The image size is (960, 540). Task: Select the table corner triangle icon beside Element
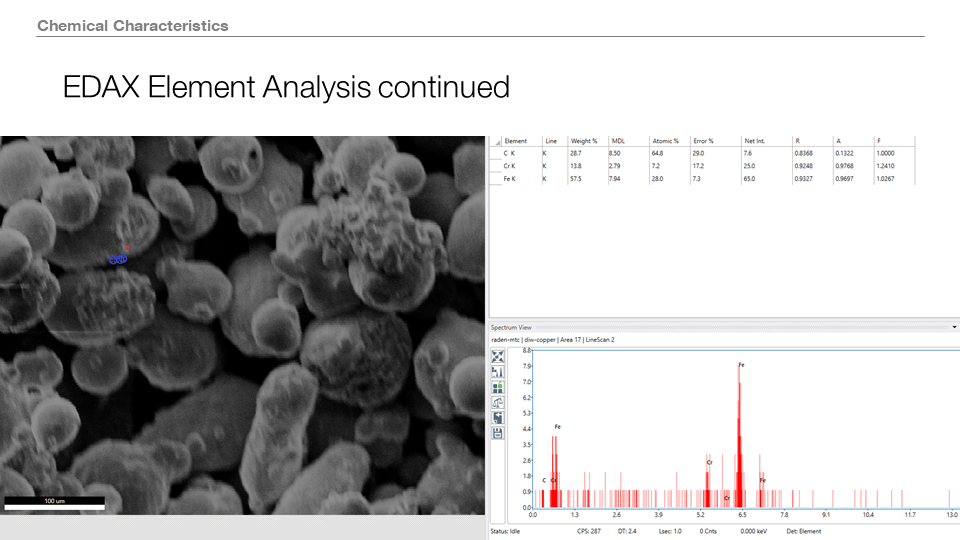coord(496,141)
